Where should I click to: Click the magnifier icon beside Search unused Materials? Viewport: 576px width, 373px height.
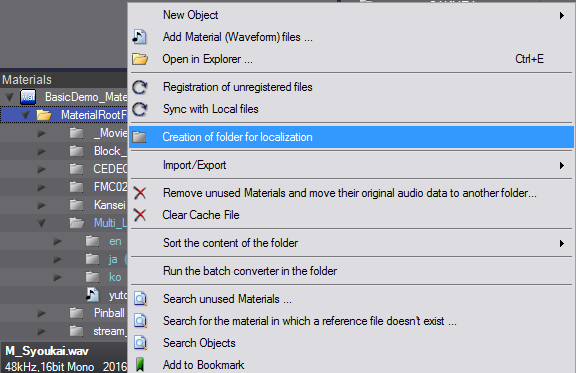tap(140, 299)
